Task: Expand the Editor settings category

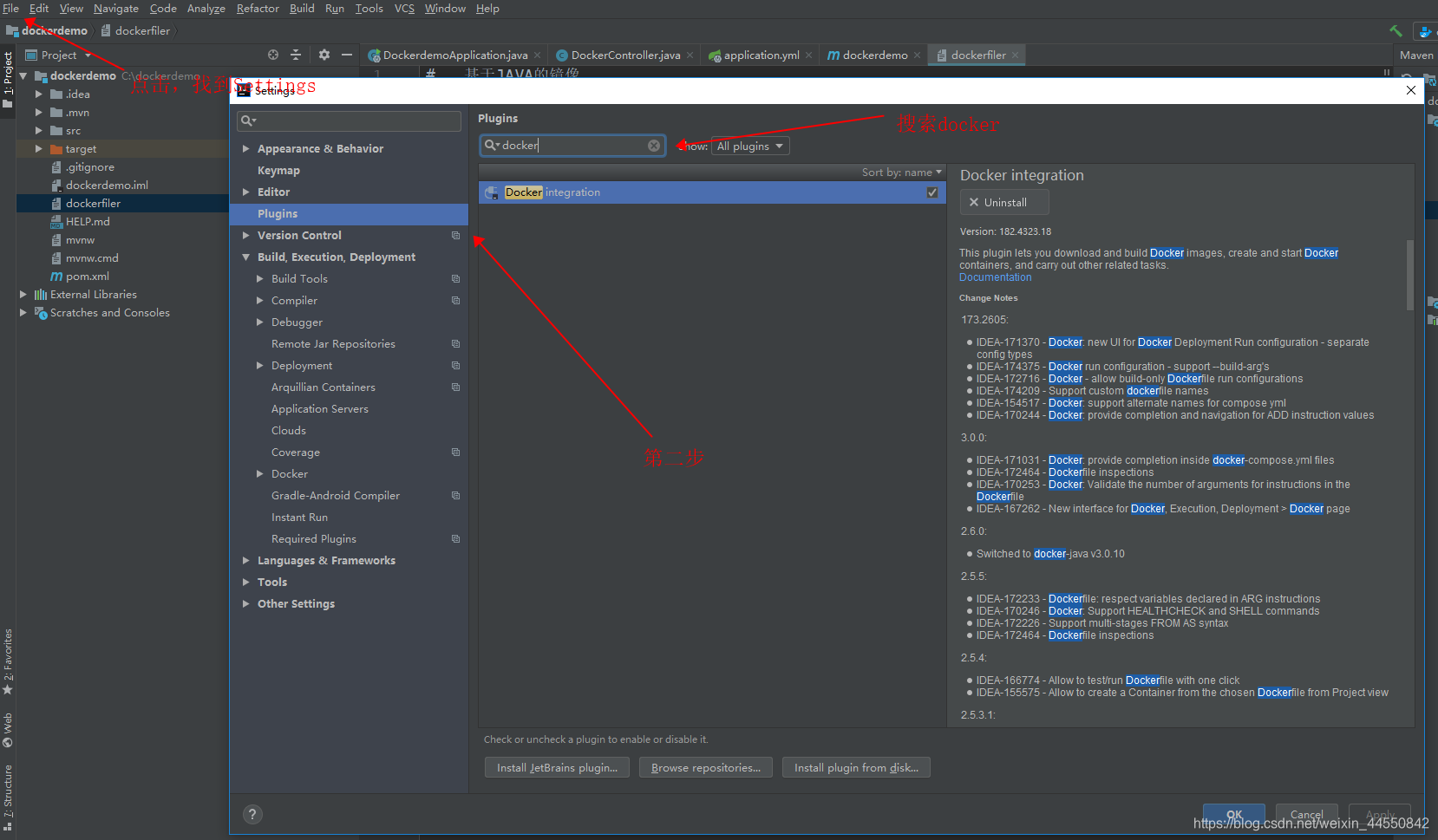Action: [246, 192]
